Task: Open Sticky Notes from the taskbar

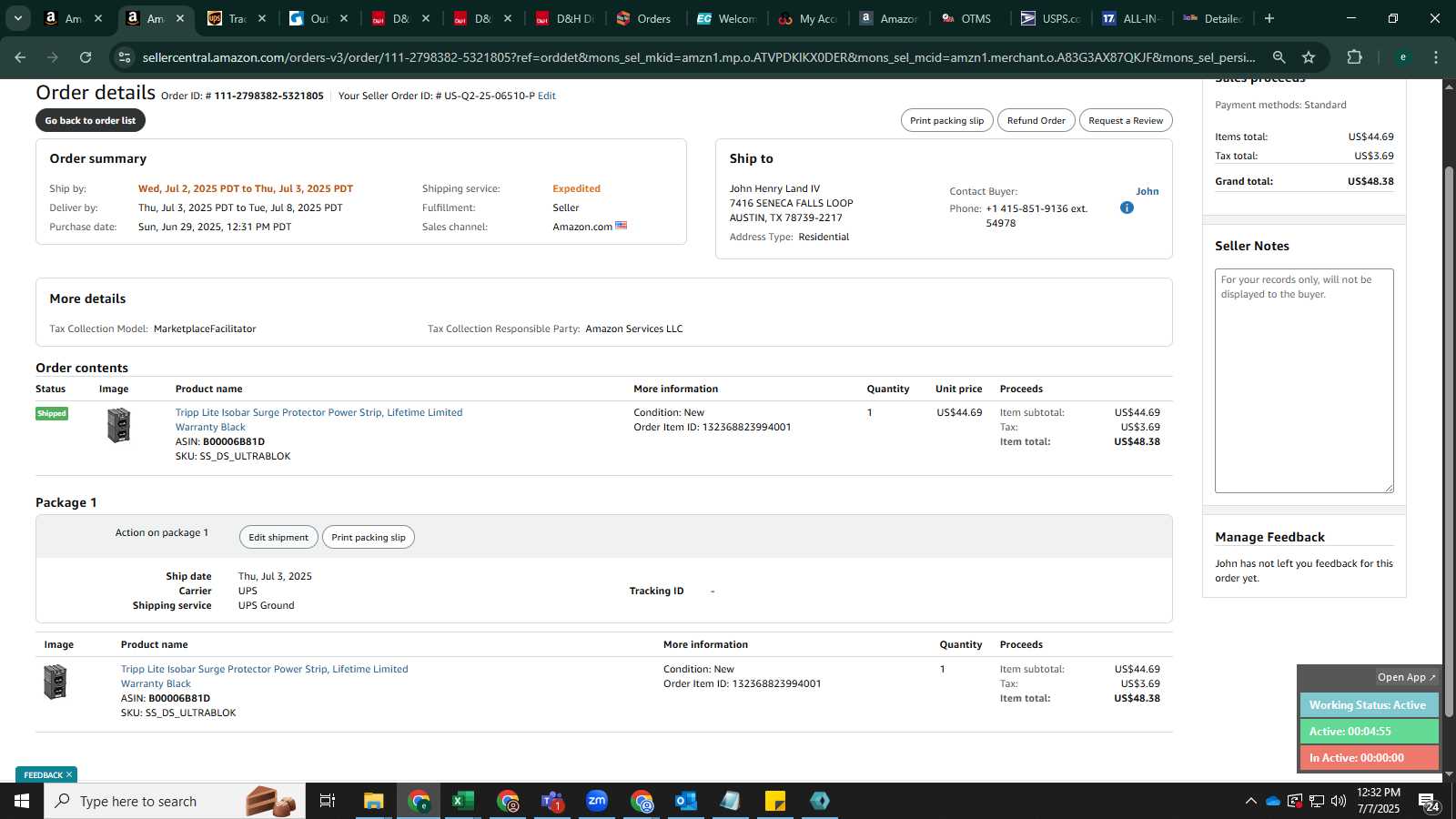Action: tap(775, 801)
